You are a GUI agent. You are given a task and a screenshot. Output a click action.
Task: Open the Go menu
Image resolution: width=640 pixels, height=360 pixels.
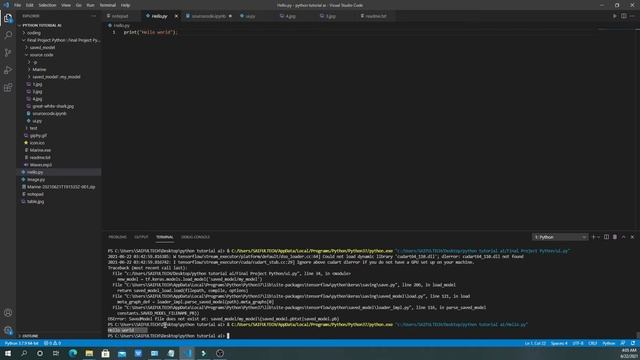click(x=78, y=5)
